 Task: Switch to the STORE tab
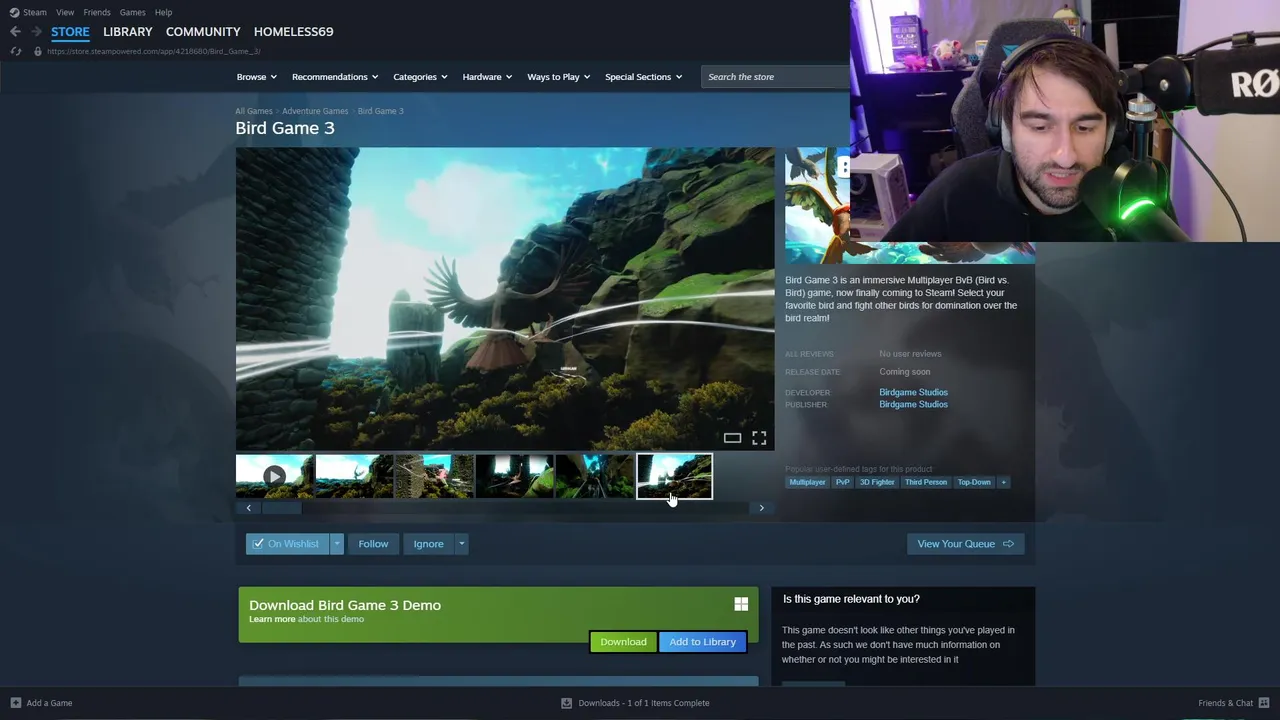pyautogui.click(x=70, y=32)
